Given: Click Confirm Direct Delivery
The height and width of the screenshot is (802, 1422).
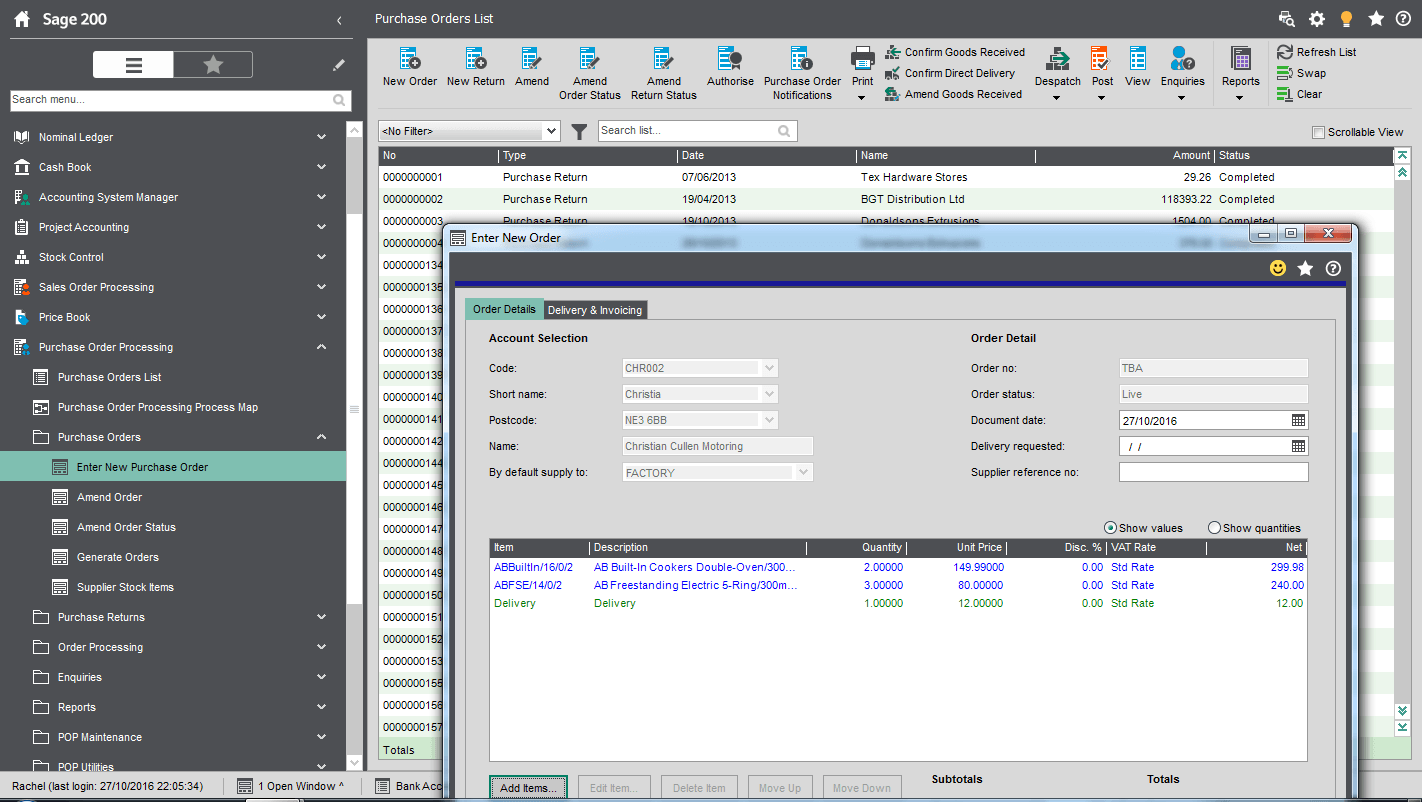Looking at the screenshot, I should (950, 73).
